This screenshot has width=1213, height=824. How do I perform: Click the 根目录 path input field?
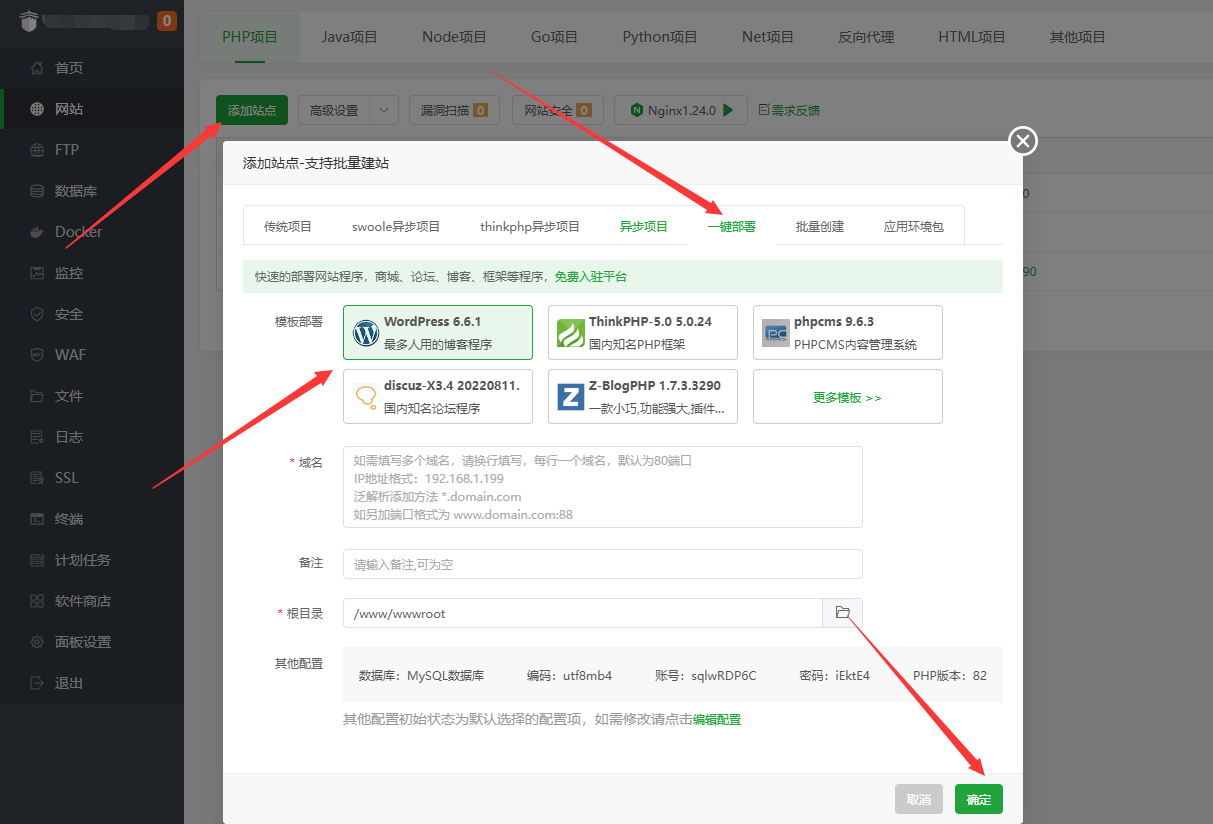(583, 613)
